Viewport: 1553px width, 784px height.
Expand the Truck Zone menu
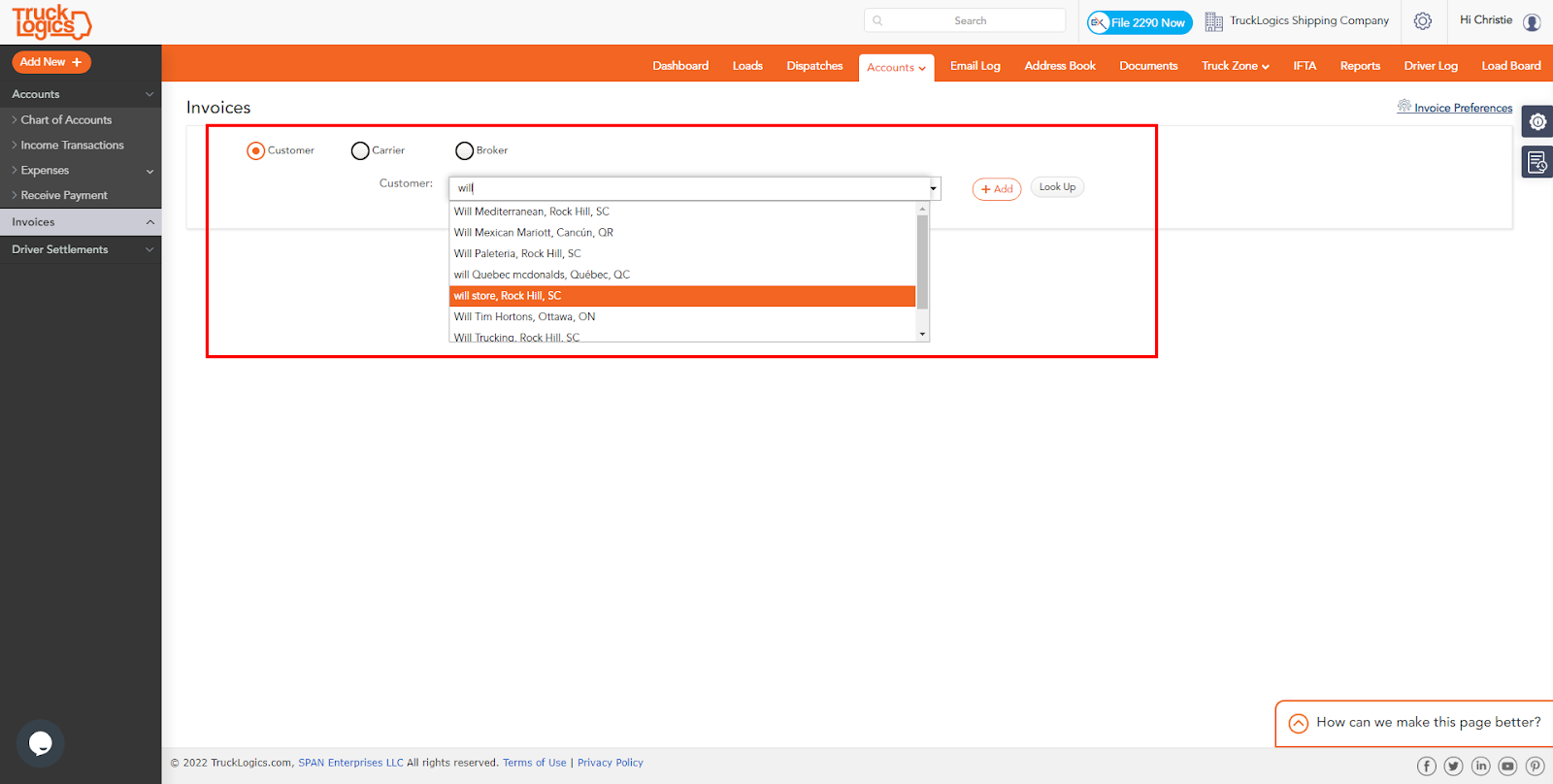tap(1235, 66)
